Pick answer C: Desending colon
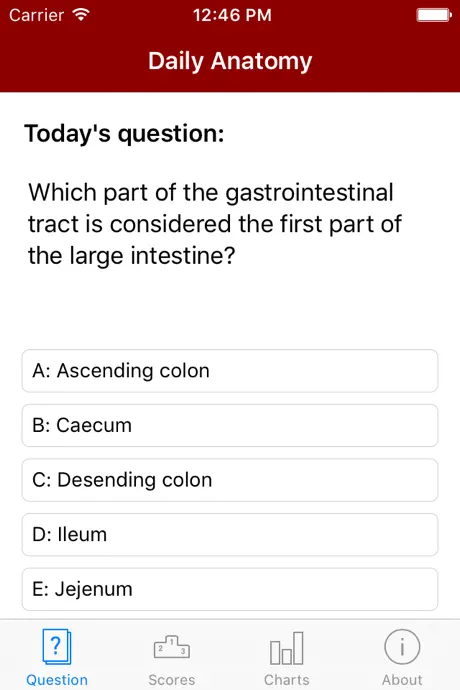The width and height of the screenshot is (460, 690). point(230,480)
